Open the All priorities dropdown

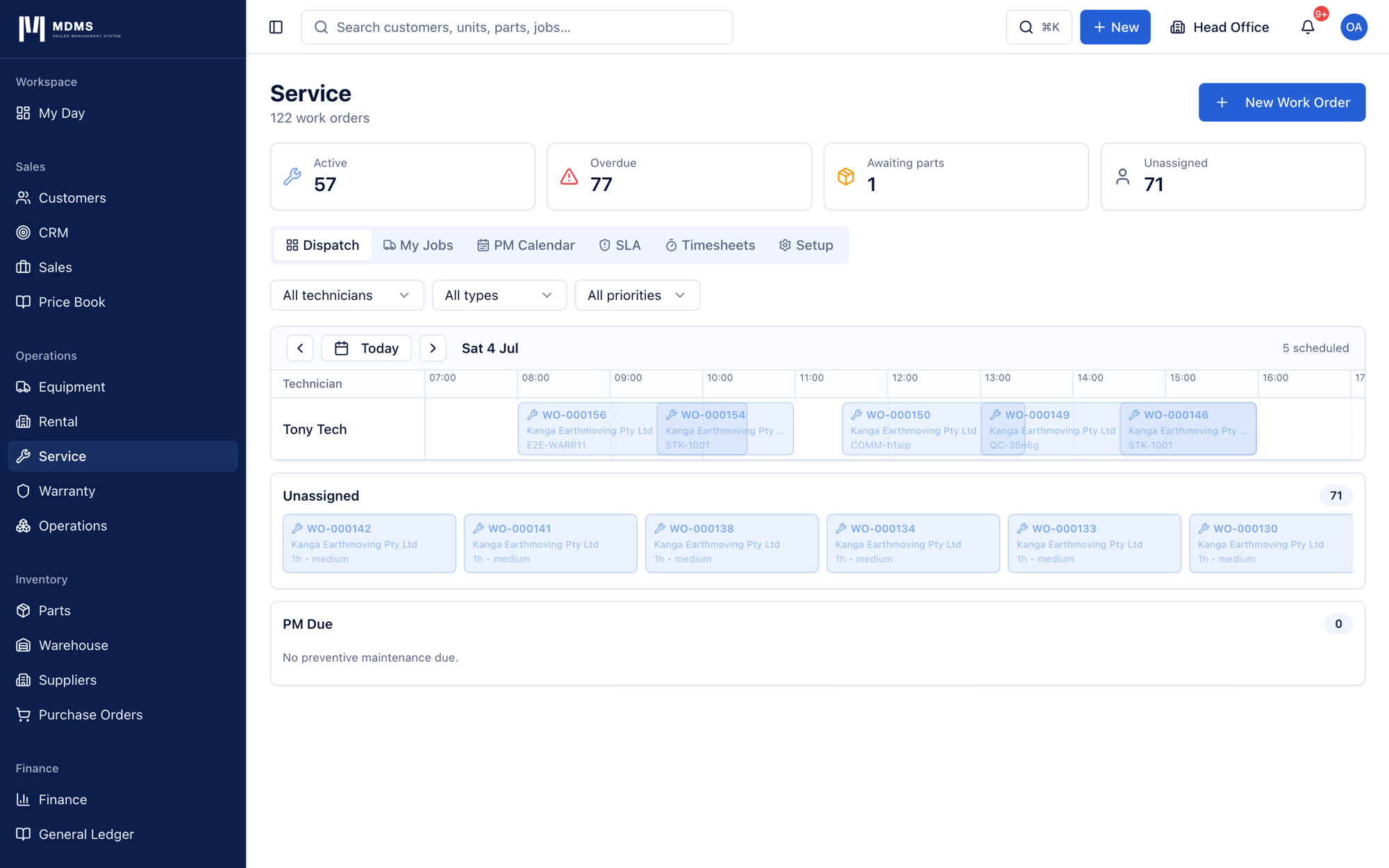point(637,295)
